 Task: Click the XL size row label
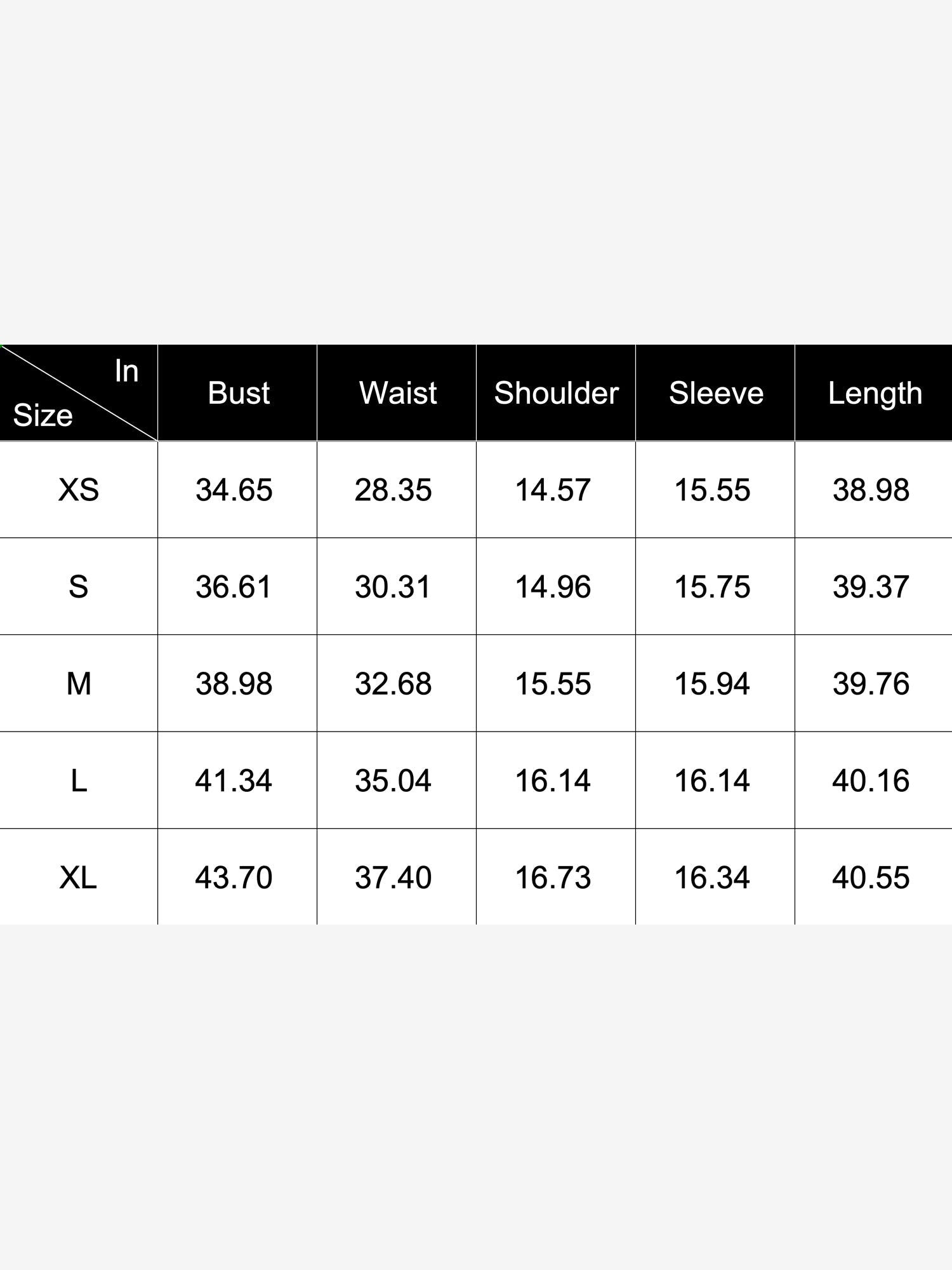click(79, 878)
